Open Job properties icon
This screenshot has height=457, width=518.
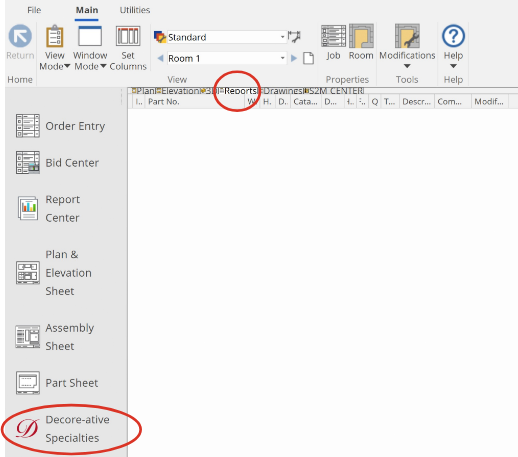coord(333,36)
